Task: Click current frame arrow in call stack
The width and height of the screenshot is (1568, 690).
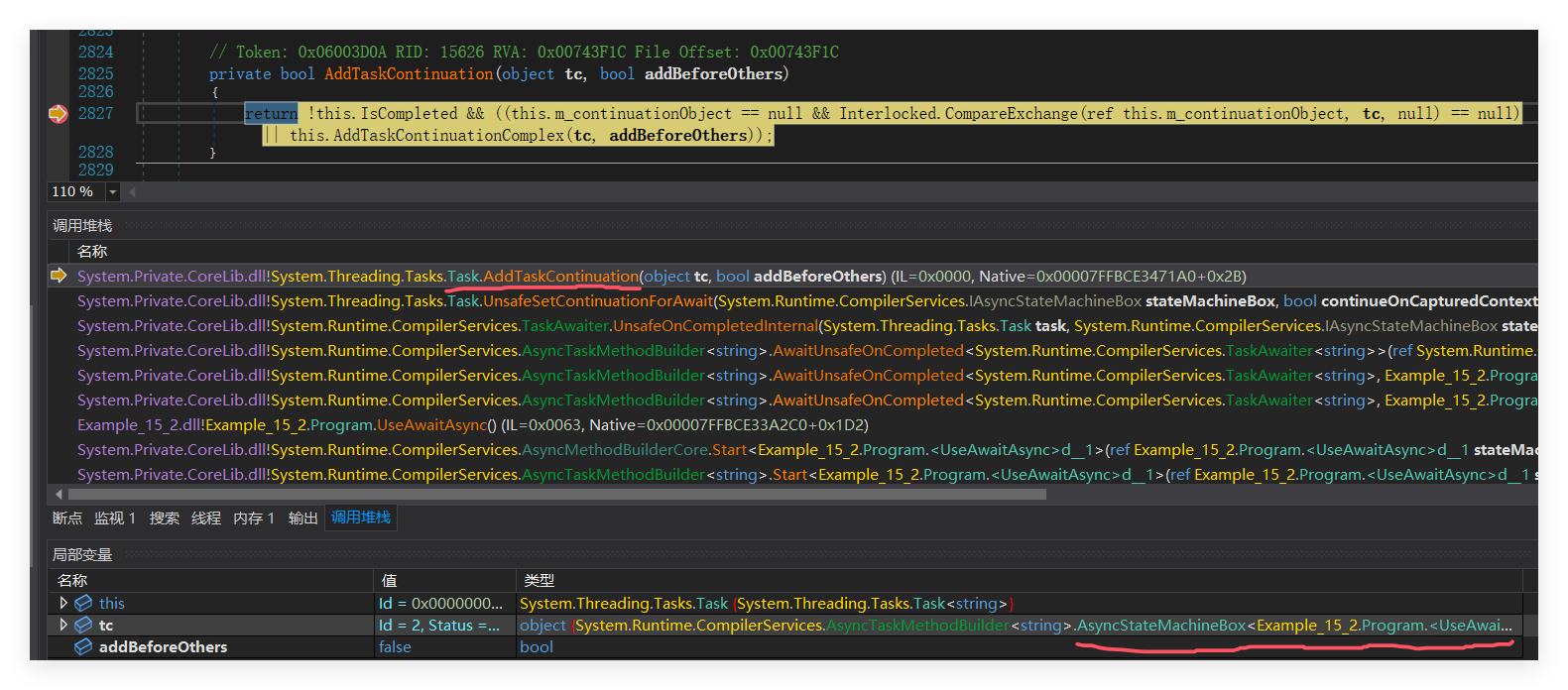Action: [x=59, y=276]
